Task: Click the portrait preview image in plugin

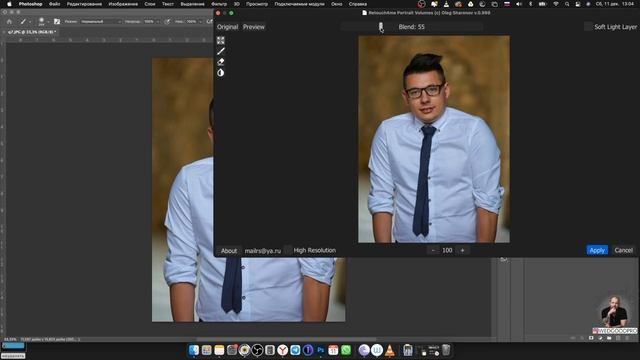Action: 434,139
